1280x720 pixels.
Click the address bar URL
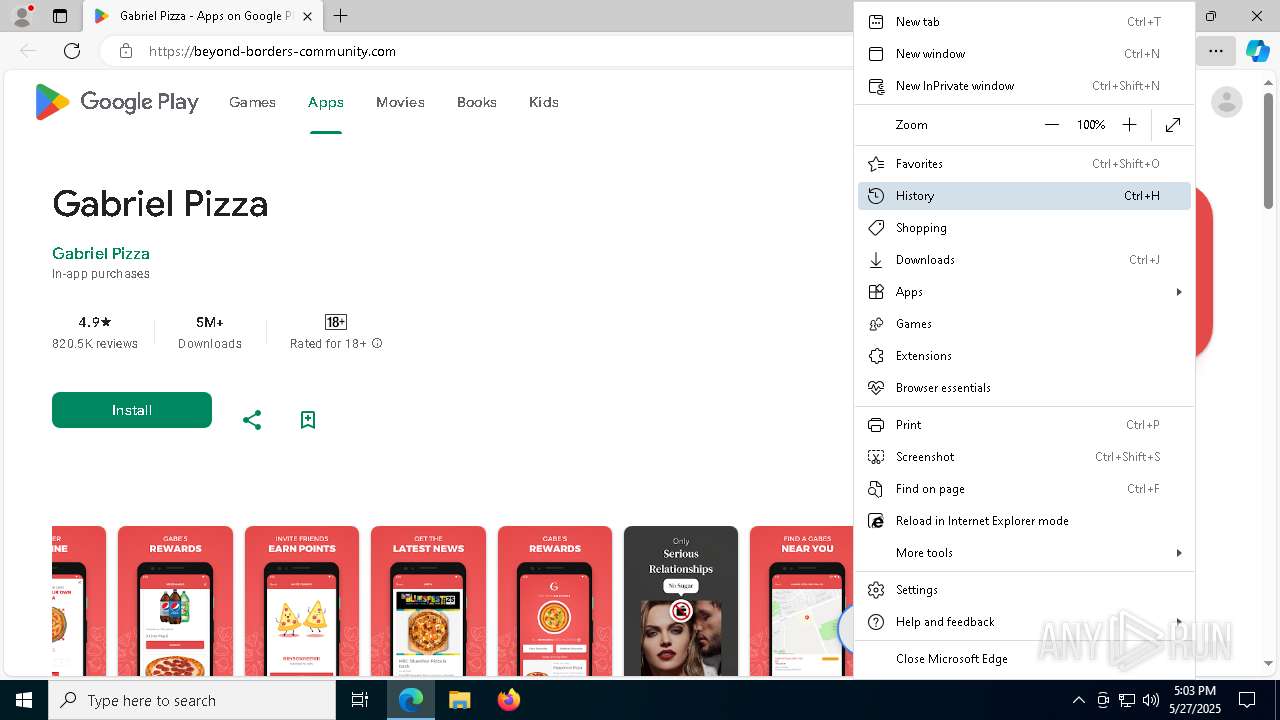tap(272, 51)
